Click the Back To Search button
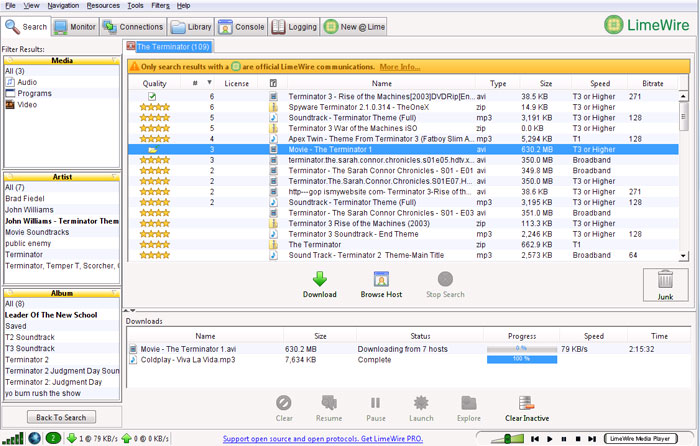 [61, 417]
